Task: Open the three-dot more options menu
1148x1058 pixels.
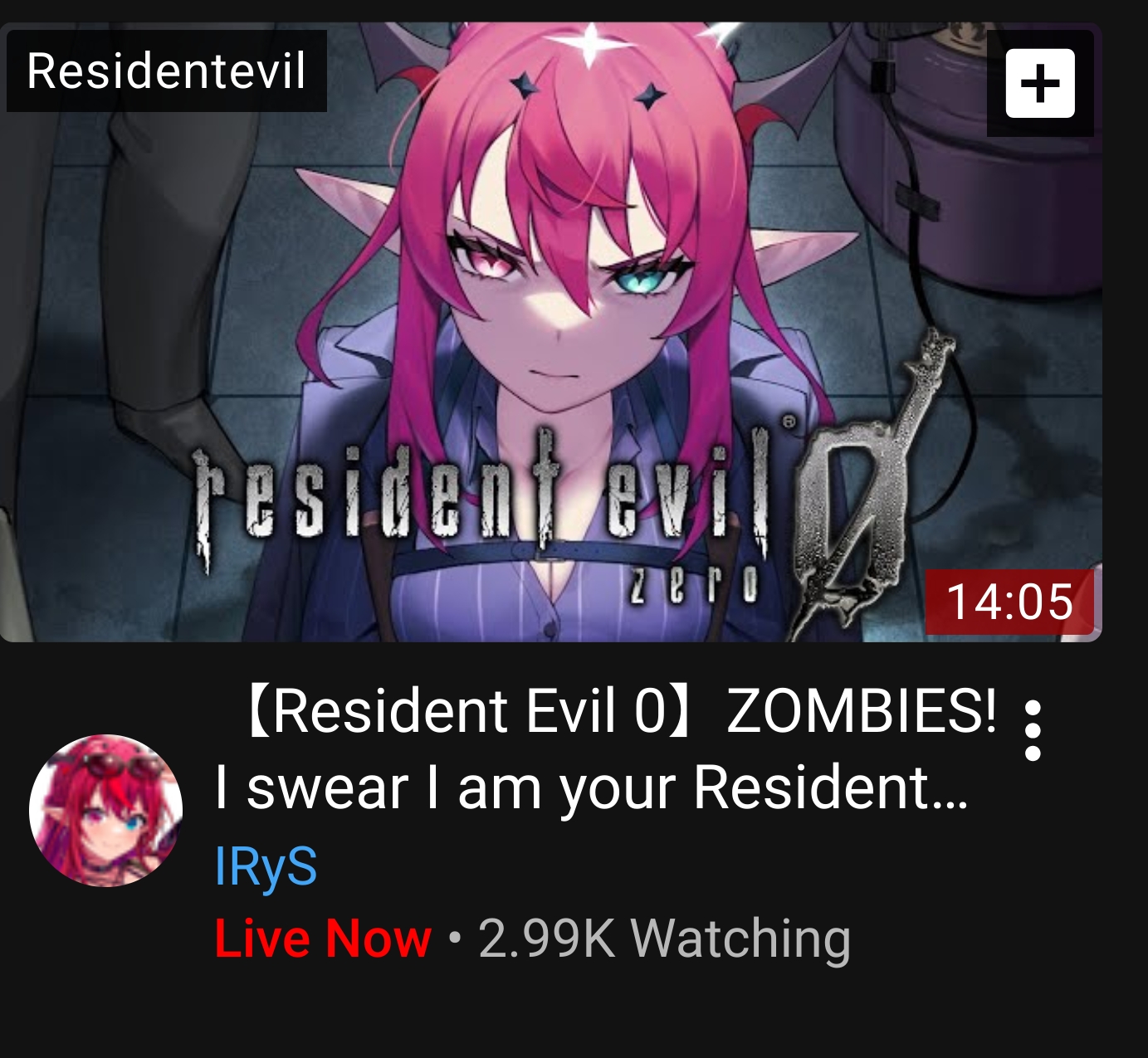Action: point(1033,730)
